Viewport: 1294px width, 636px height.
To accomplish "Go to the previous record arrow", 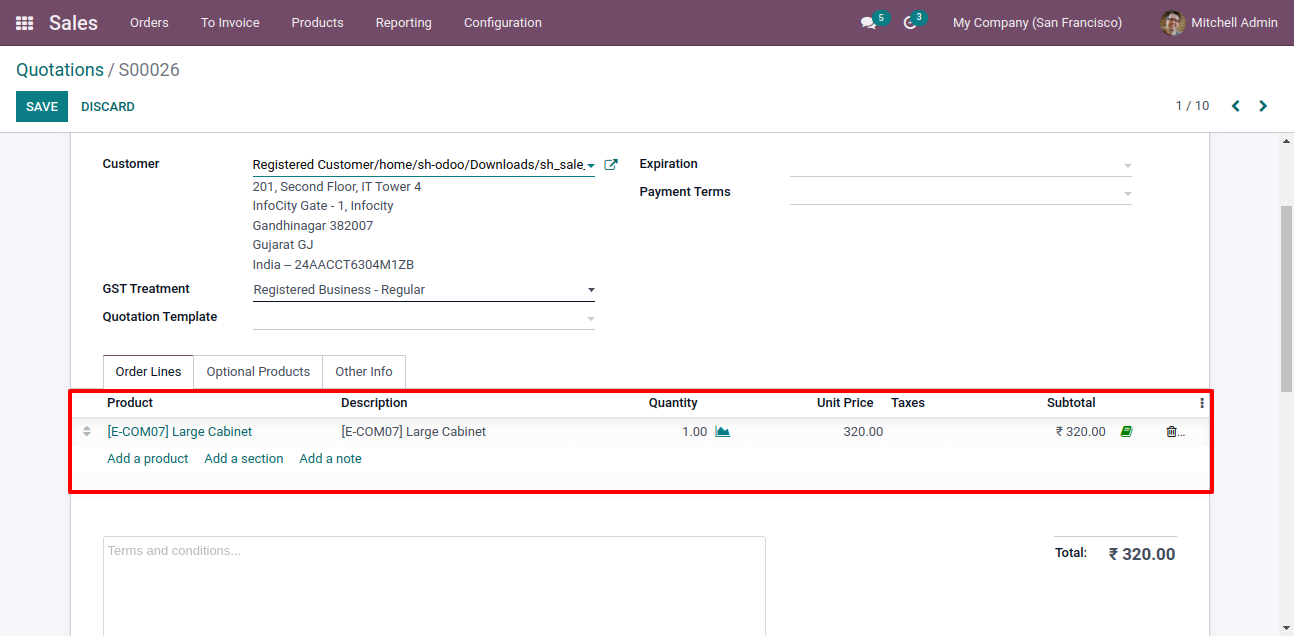I will click(1236, 106).
